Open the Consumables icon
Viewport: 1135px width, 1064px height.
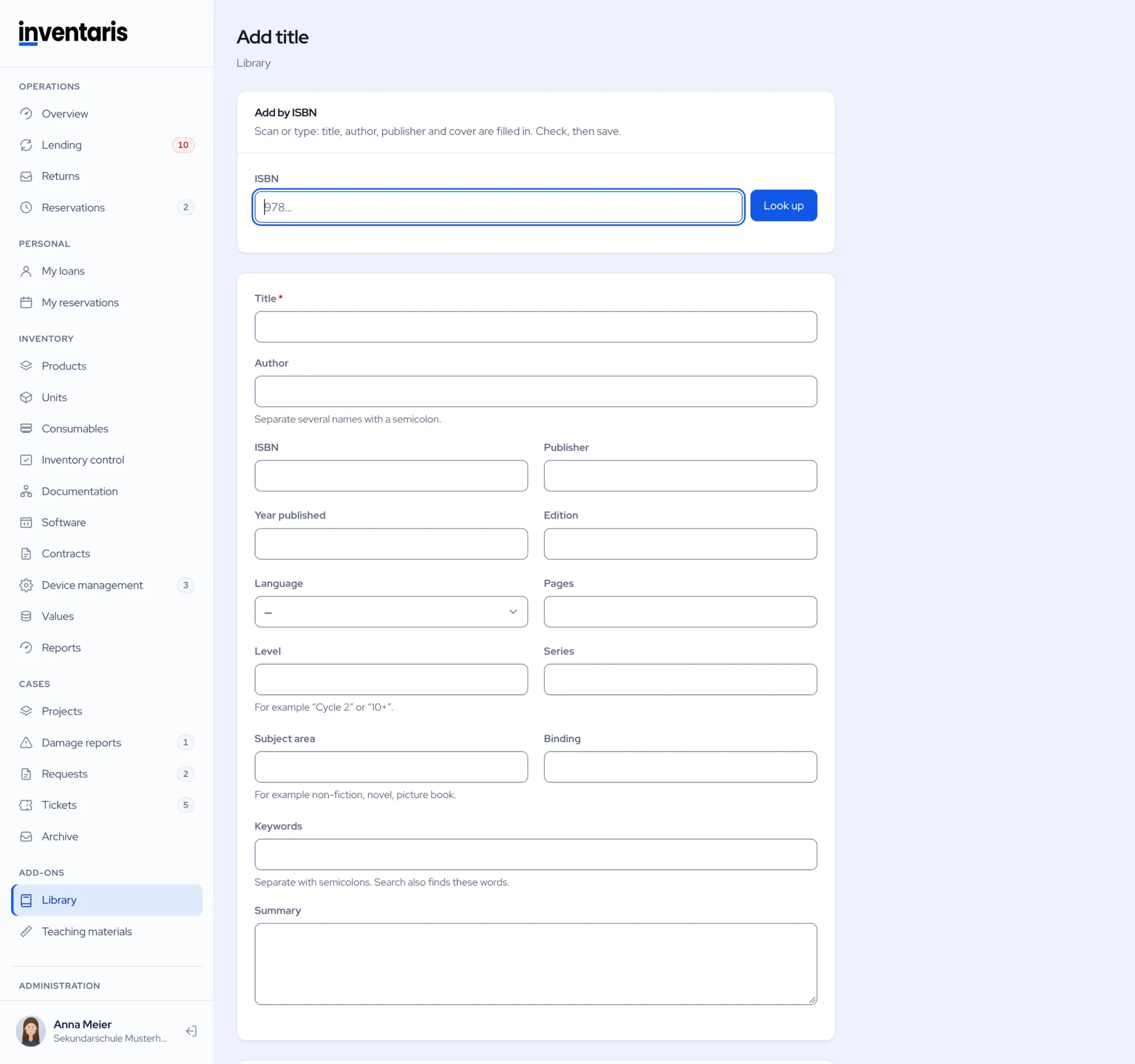26,429
